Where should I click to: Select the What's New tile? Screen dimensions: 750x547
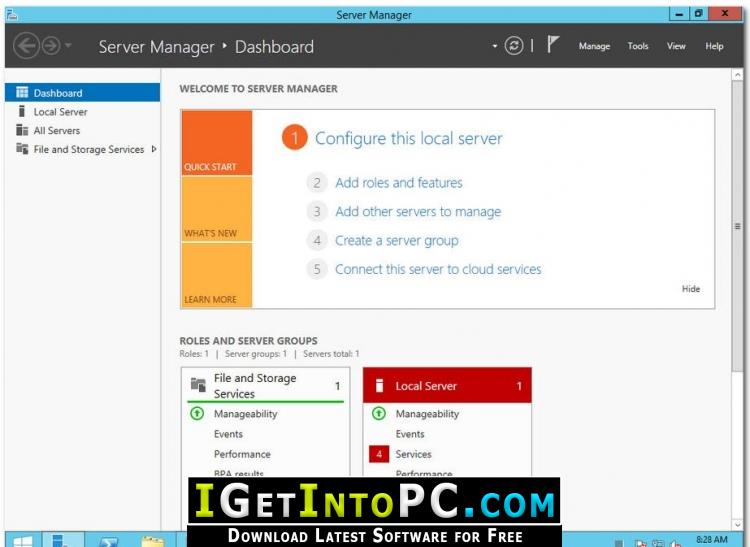click(x=217, y=209)
